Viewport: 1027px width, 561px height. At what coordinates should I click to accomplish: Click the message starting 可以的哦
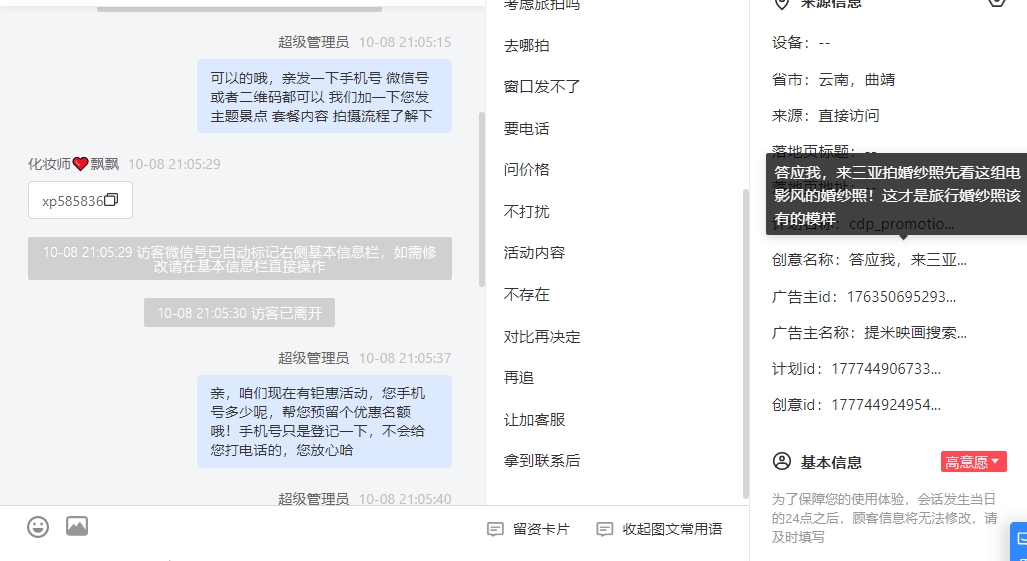coord(324,97)
